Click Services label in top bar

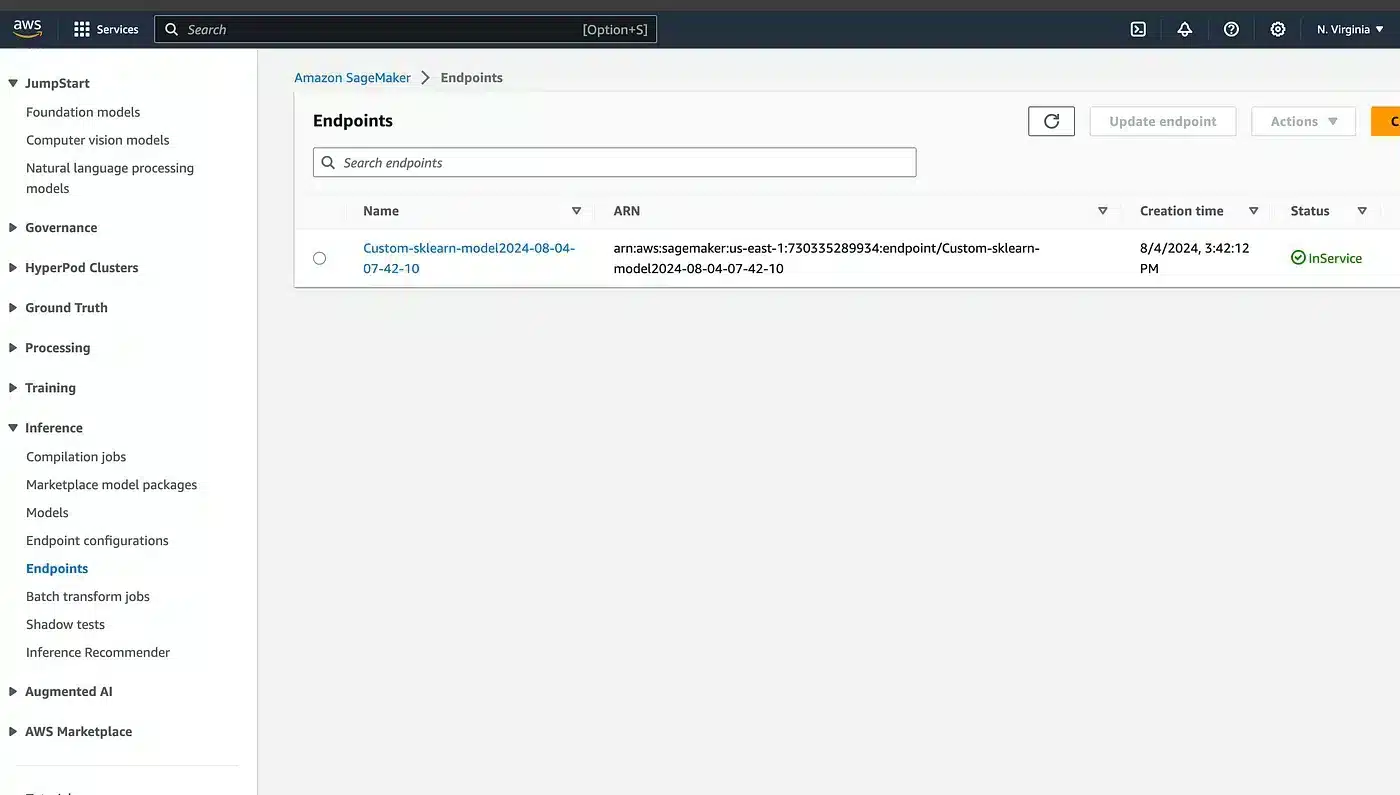click(x=117, y=30)
